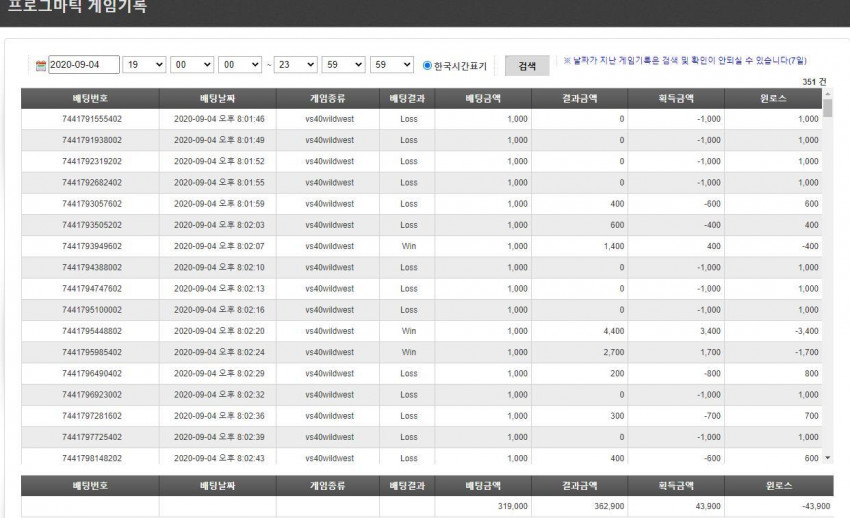The height and width of the screenshot is (518, 850).
Task: Click the Win result at 8:02:07
Action: (x=409, y=246)
